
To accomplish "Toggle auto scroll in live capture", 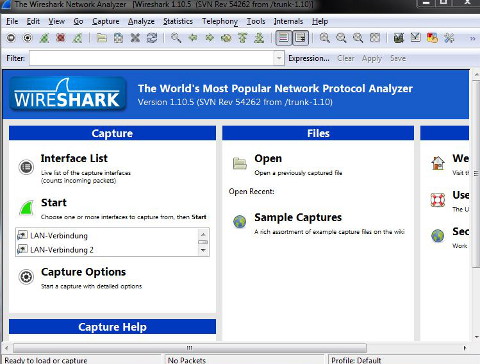I will (x=301, y=38).
